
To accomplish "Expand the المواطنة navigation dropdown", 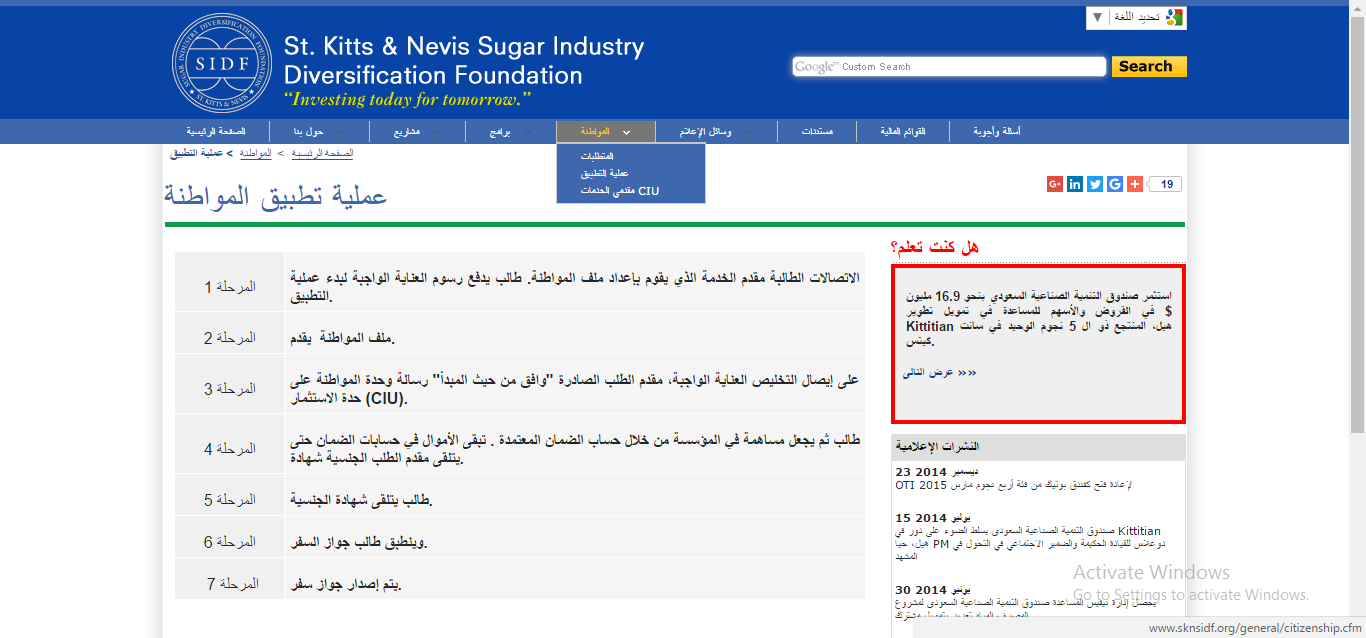I will [x=606, y=131].
